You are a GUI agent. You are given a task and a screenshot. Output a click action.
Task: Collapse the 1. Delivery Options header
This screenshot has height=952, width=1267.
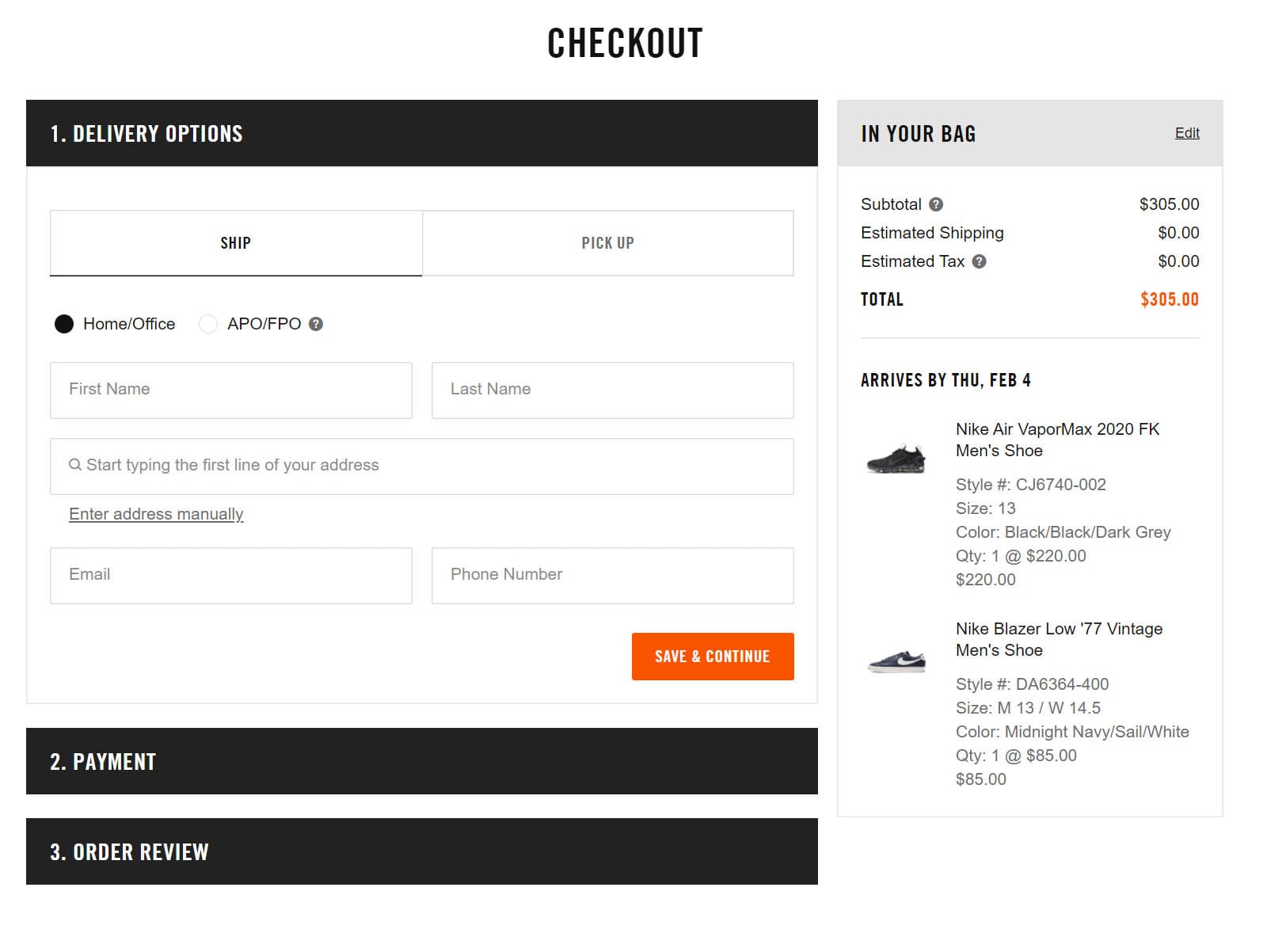coord(422,133)
